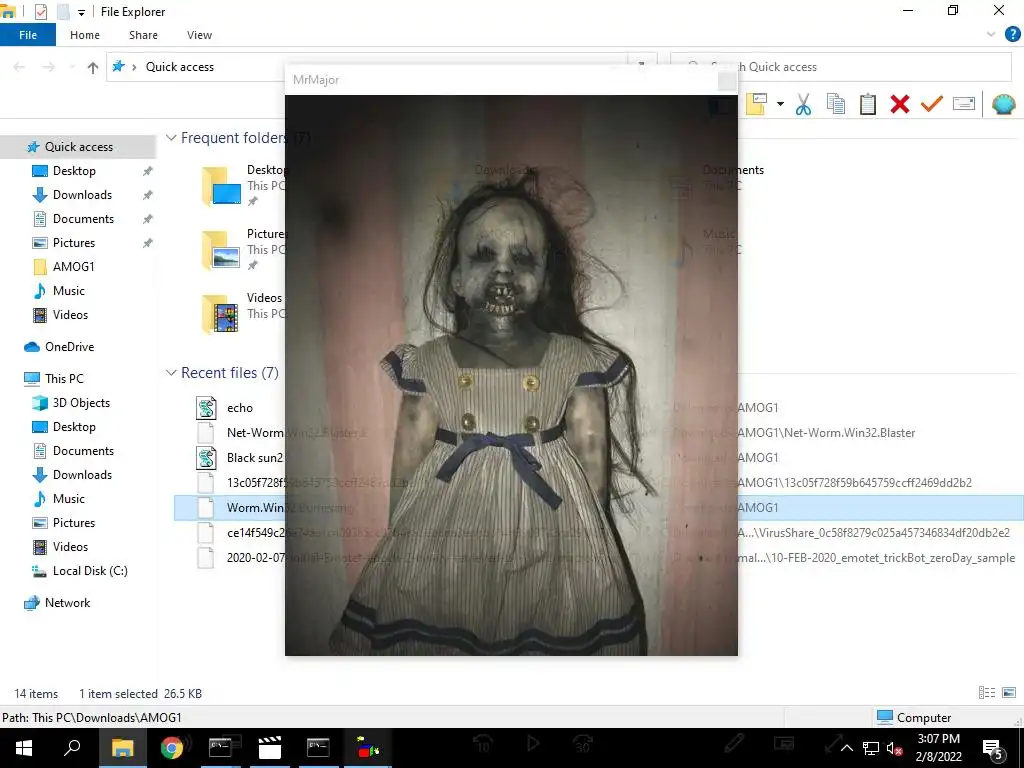Click the Quick access address path
Viewport: 1024px width, 768px height.
click(x=180, y=67)
